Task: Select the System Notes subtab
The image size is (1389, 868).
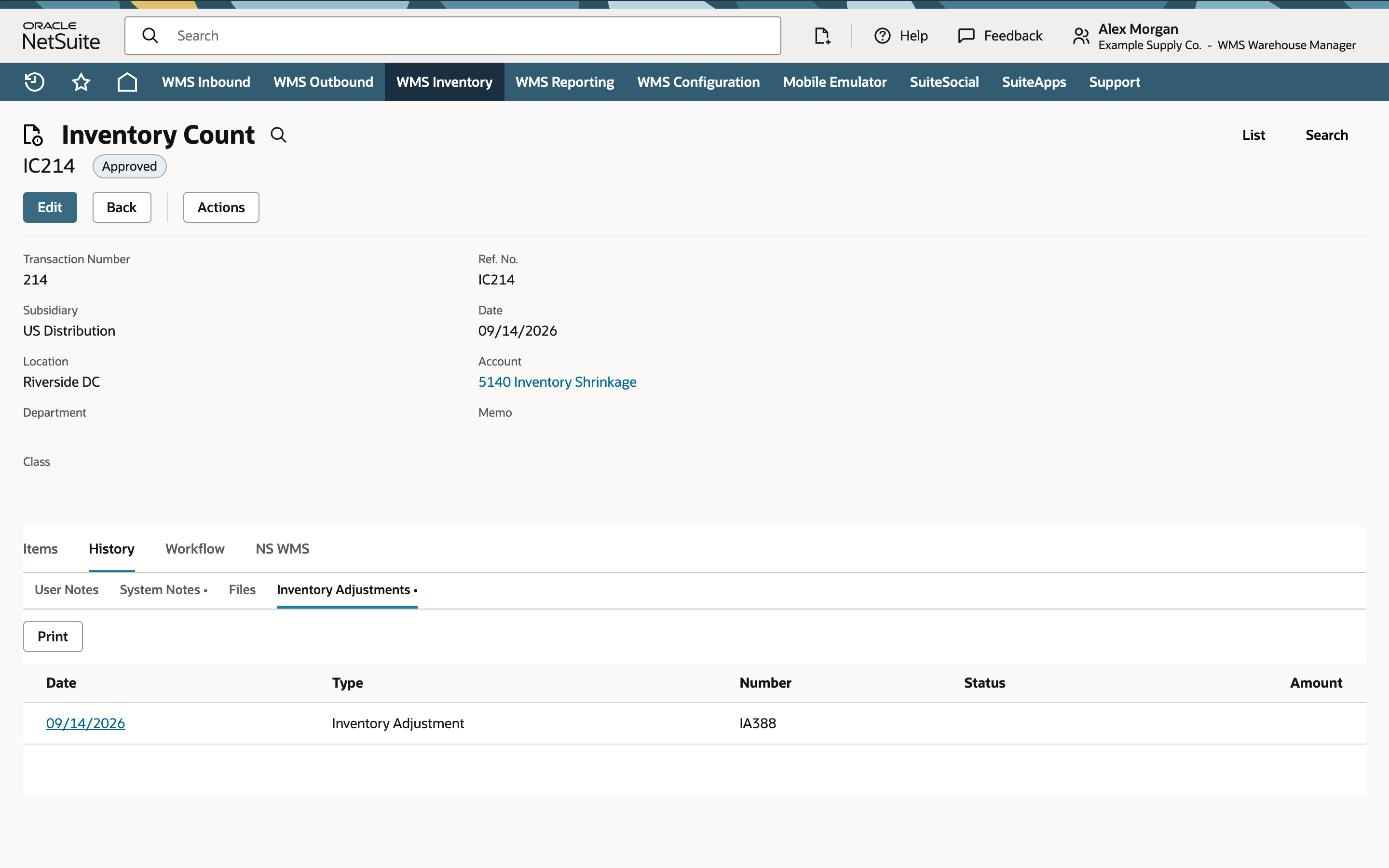Action: (163, 590)
